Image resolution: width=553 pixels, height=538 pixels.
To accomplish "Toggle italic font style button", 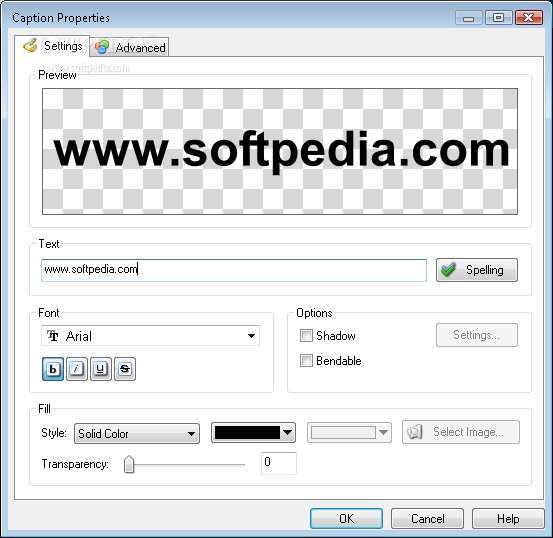I will click(x=77, y=369).
